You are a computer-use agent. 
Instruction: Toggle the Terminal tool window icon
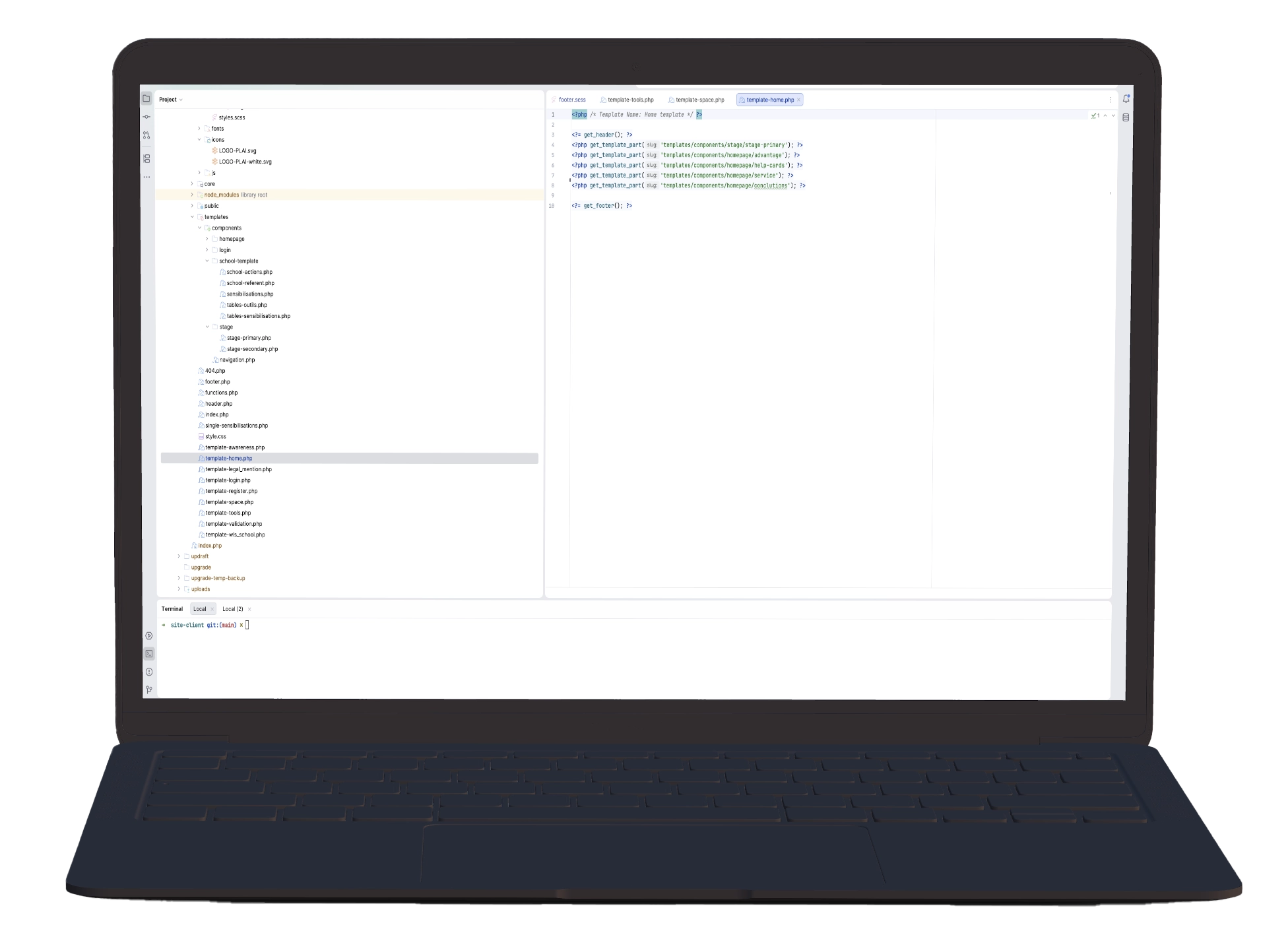click(149, 654)
